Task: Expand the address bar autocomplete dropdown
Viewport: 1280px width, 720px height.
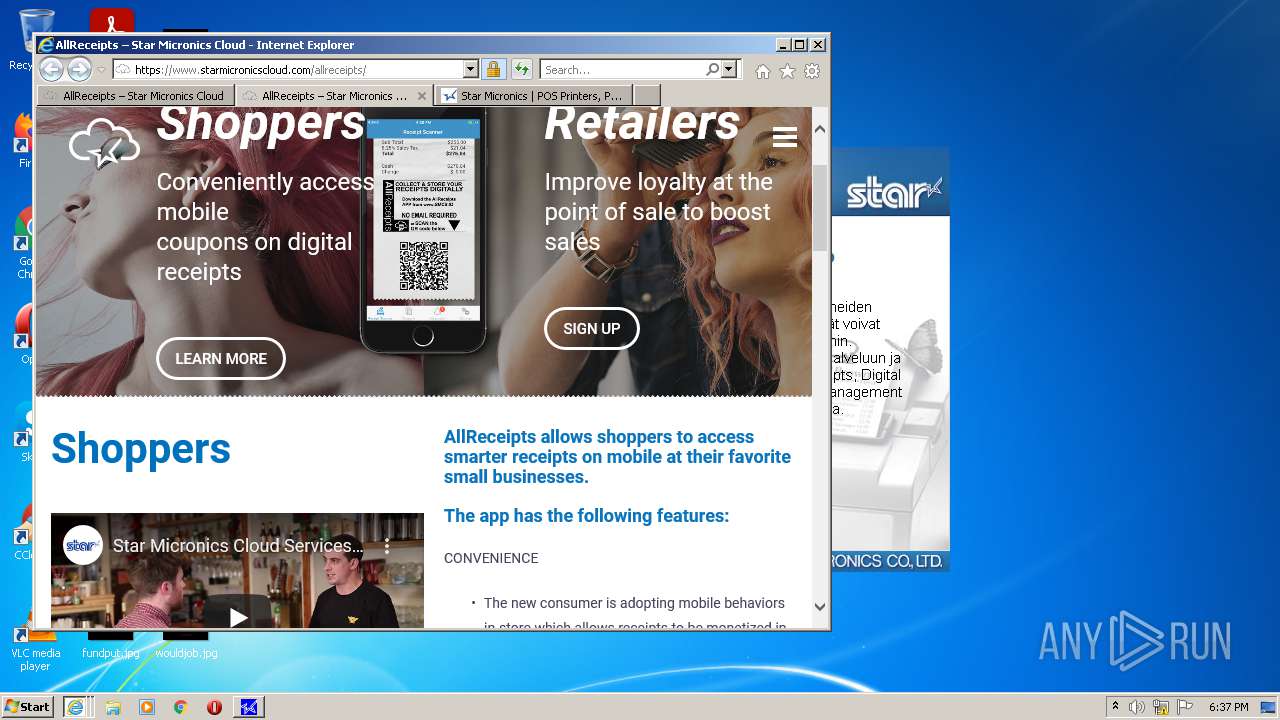Action: coord(470,70)
